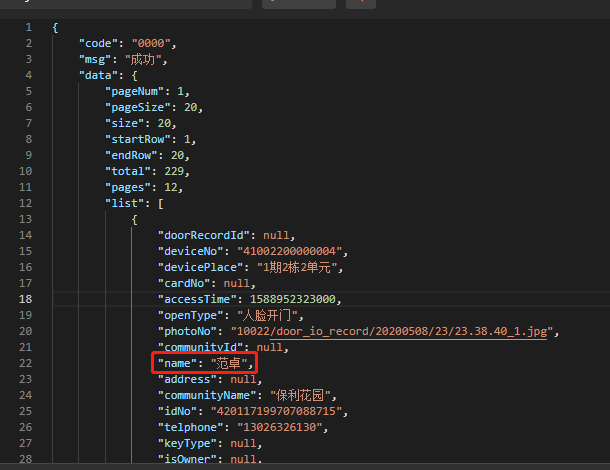Select the "成功" message value

(143, 60)
